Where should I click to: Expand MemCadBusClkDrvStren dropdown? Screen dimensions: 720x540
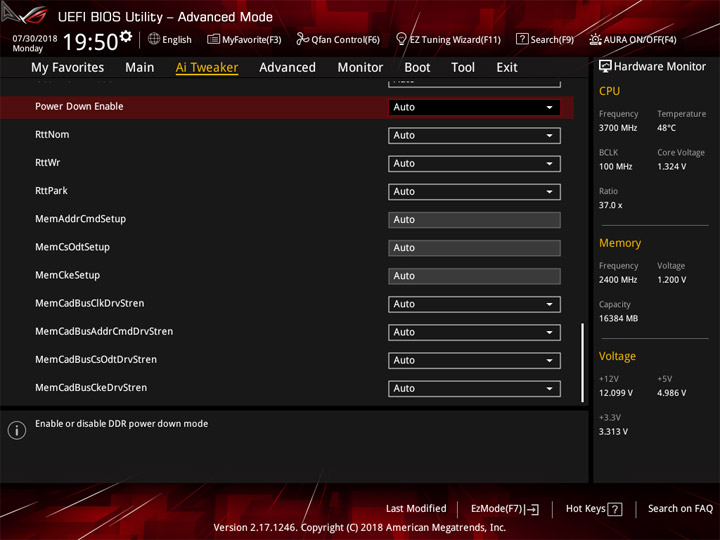coord(474,304)
